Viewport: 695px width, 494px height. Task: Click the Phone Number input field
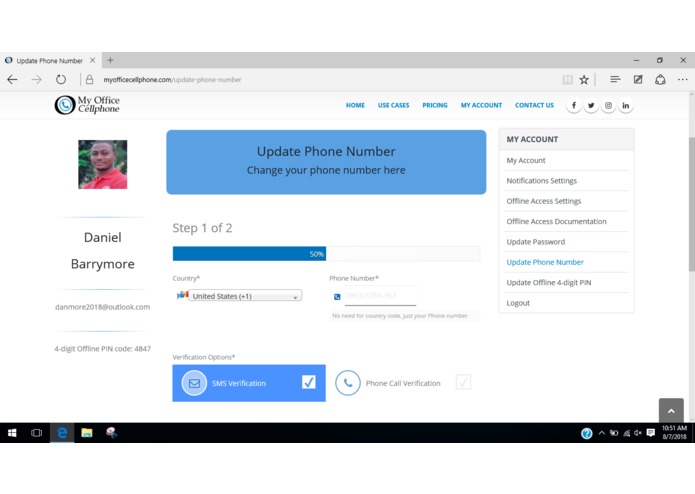point(380,296)
